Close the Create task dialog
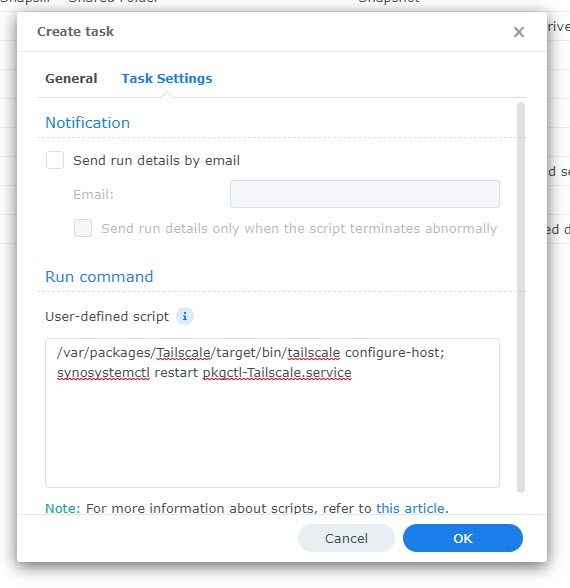The height and width of the screenshot is (588, 570). point(519,32)
